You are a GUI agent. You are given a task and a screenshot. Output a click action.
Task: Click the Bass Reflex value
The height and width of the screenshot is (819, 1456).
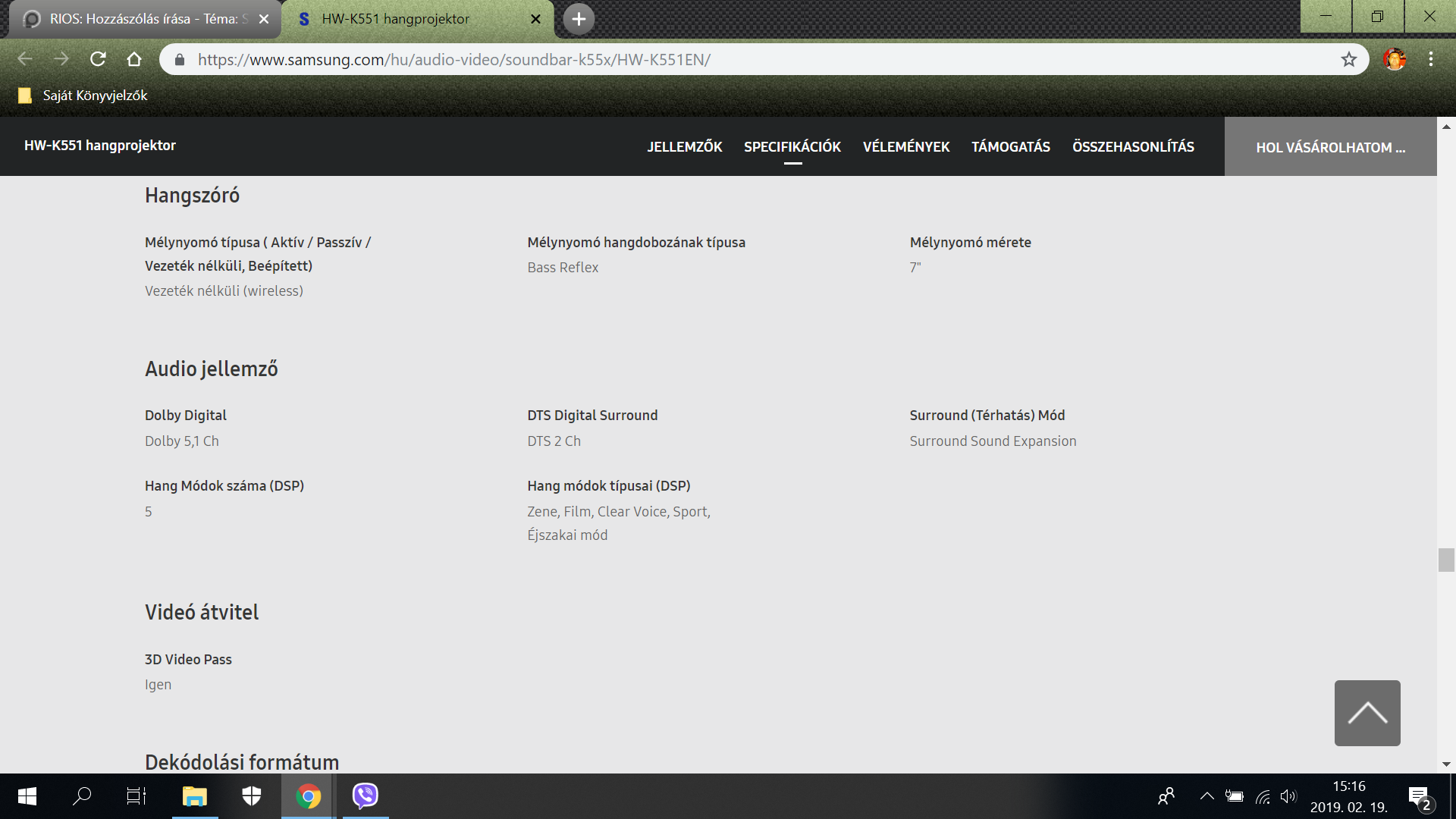pos(563,268)
